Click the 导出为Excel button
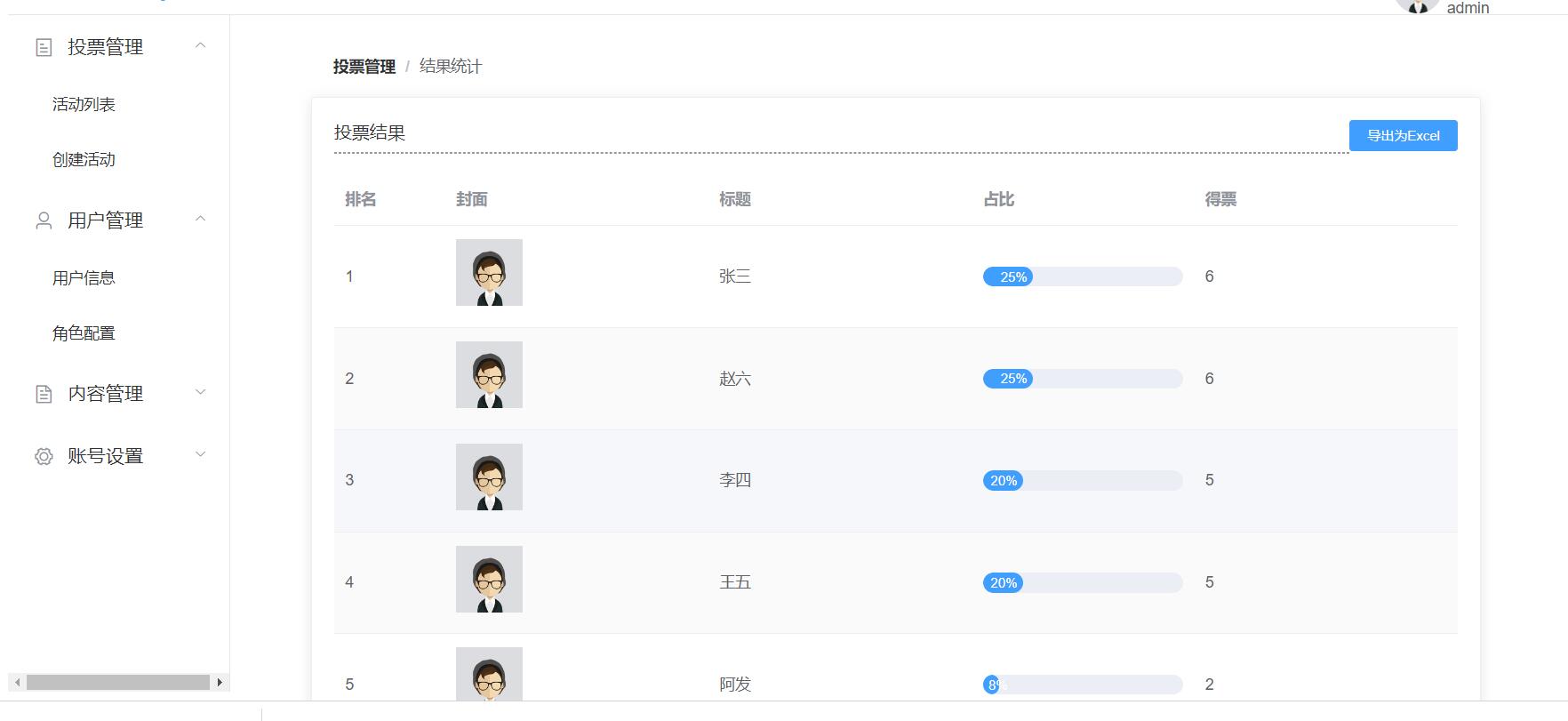The height and width of the screenshot is (721, 1568). point(1403,136)
